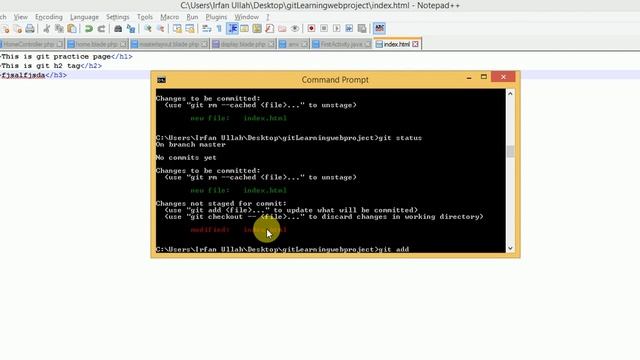This screenshot has width=640, height=360.
Task: Start macro recording with red dot
Action: tap(311, 29)
